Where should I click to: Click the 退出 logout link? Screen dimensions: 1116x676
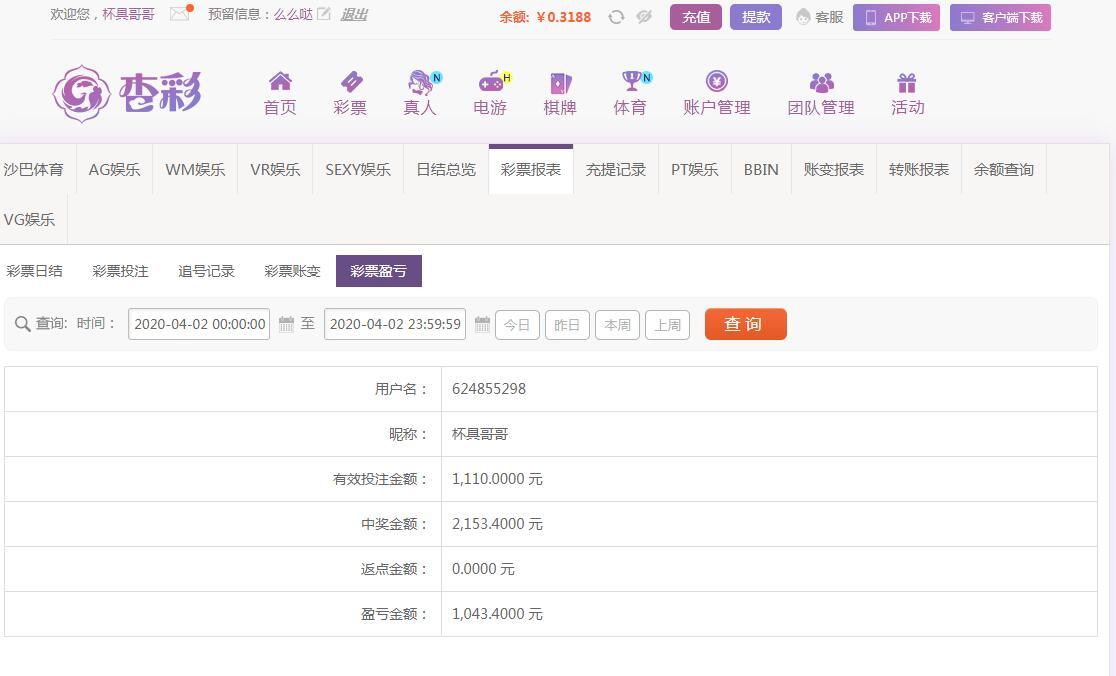354,14
